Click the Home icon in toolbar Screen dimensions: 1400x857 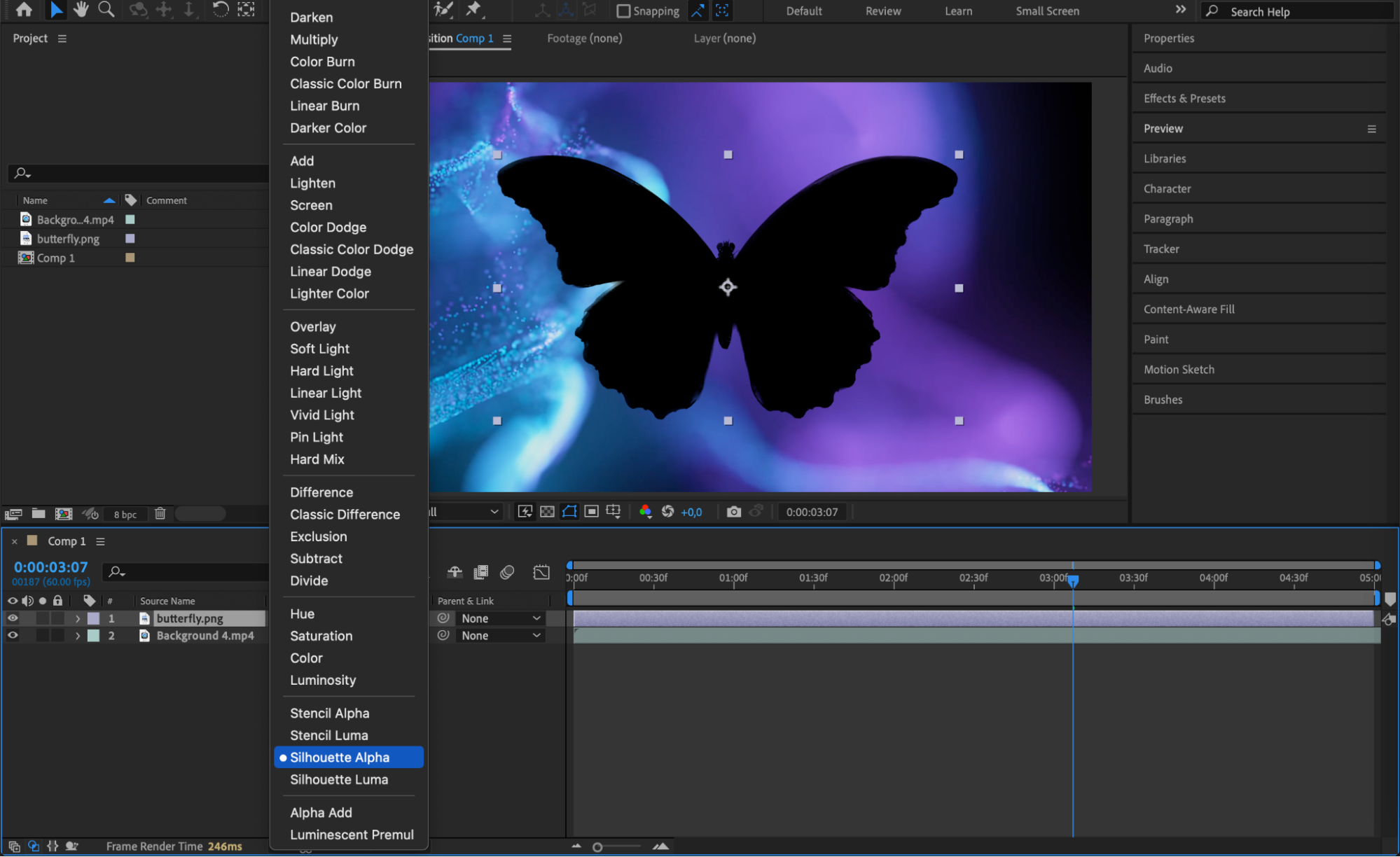(24, 10)
